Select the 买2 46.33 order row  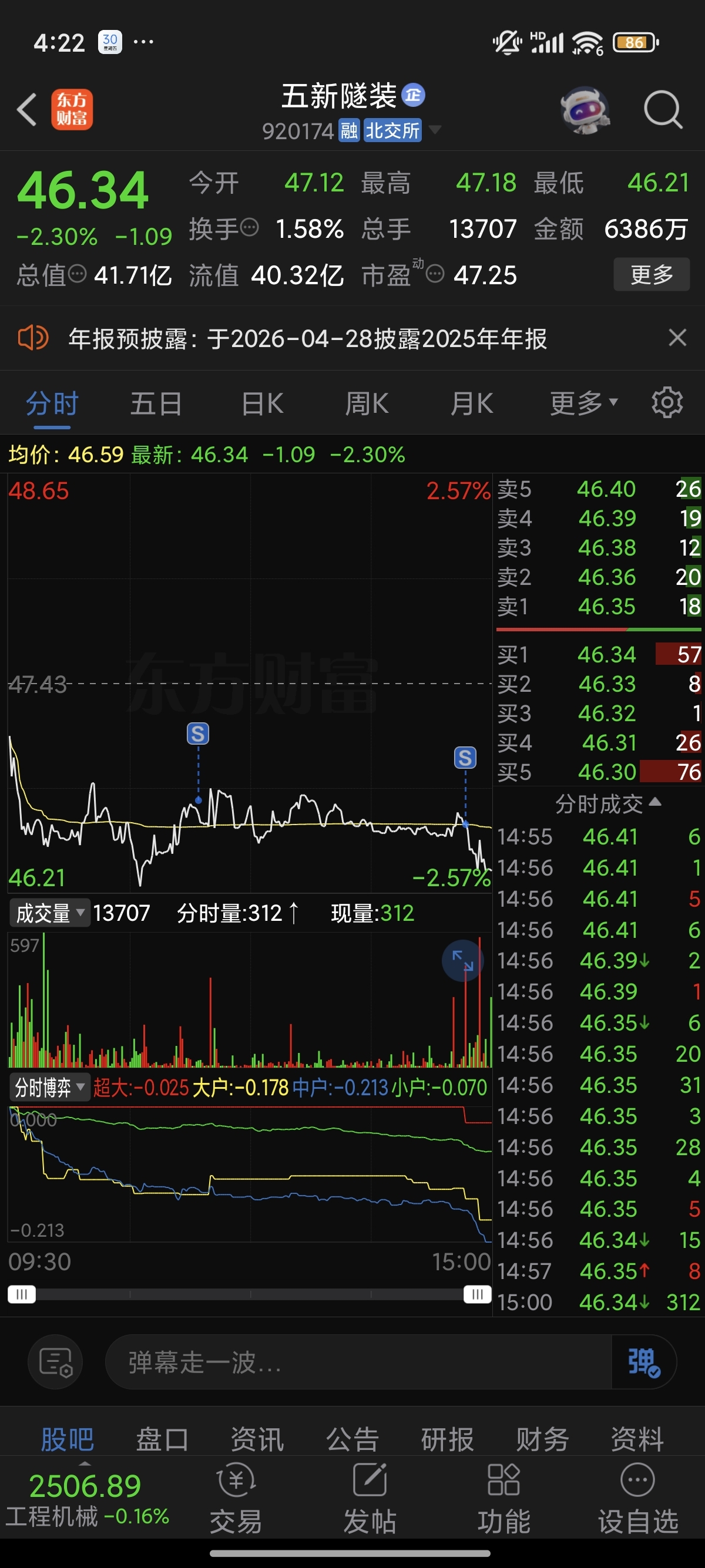[599, 684]
